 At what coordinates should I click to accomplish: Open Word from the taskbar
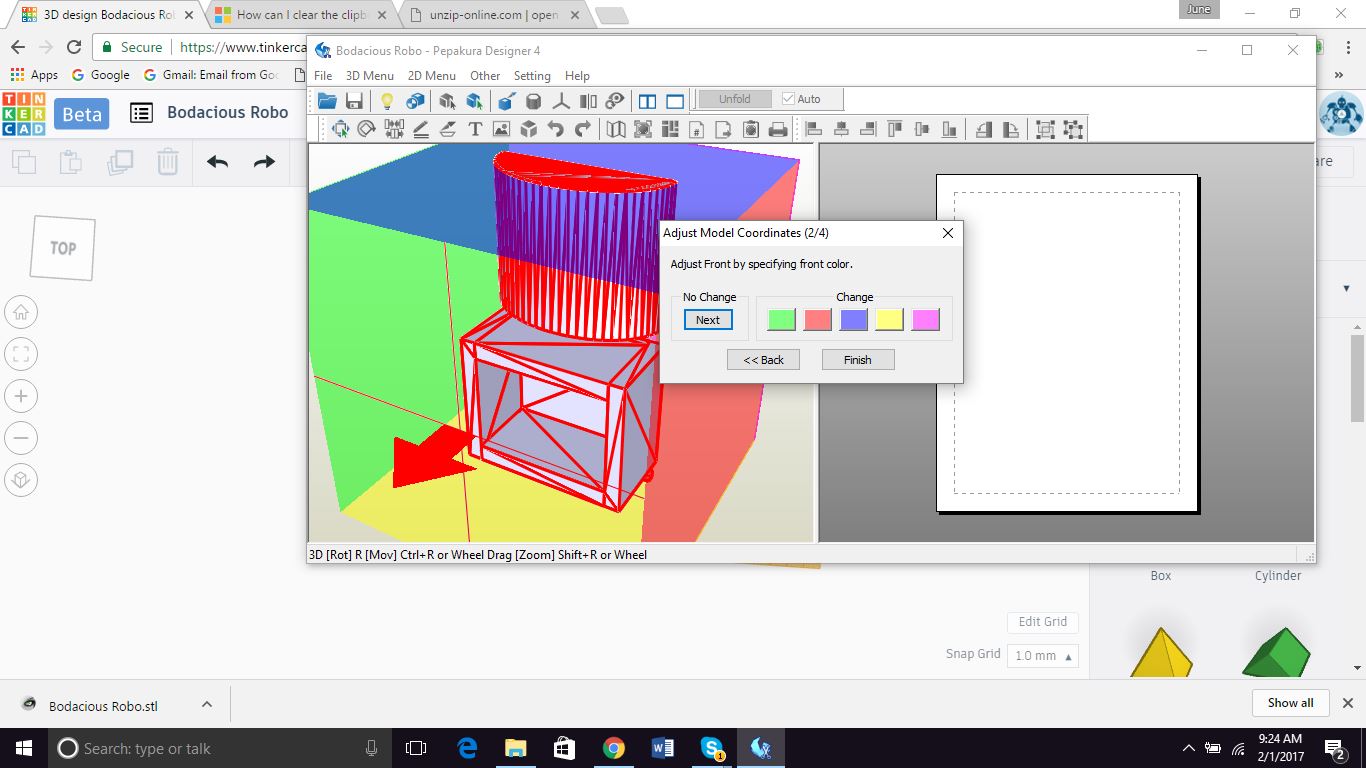tap(663, 748)
